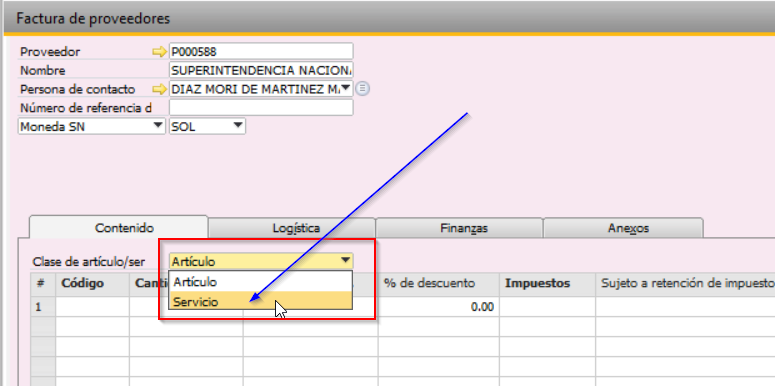Click the Número de referencia field

coord(261,108)
